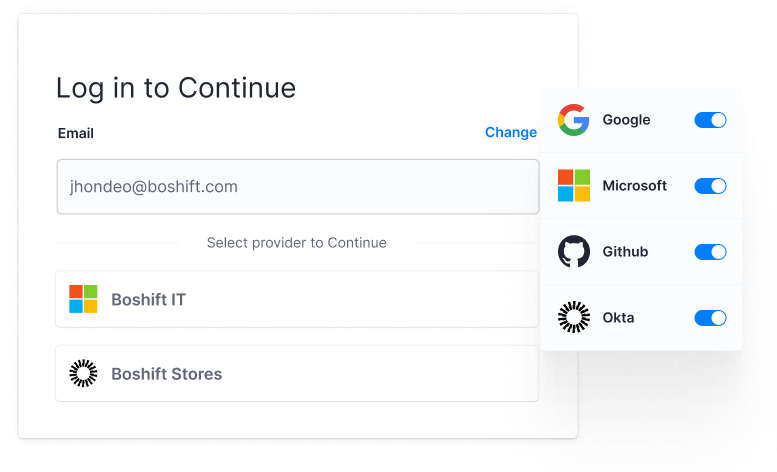Image resolution: width=777 pixels, height=472 pixels.
Task: Choose Boshift IT as login provider
Action: click(x=297, y=299)
